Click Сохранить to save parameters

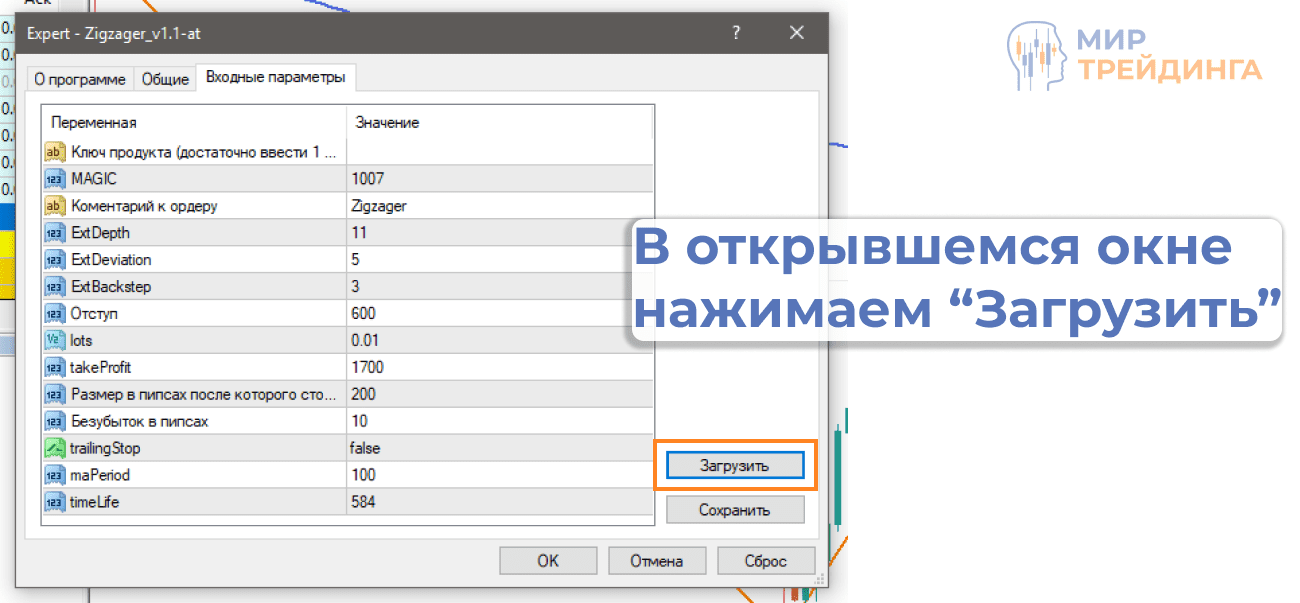pyautogui.click(x=734, y=509)
